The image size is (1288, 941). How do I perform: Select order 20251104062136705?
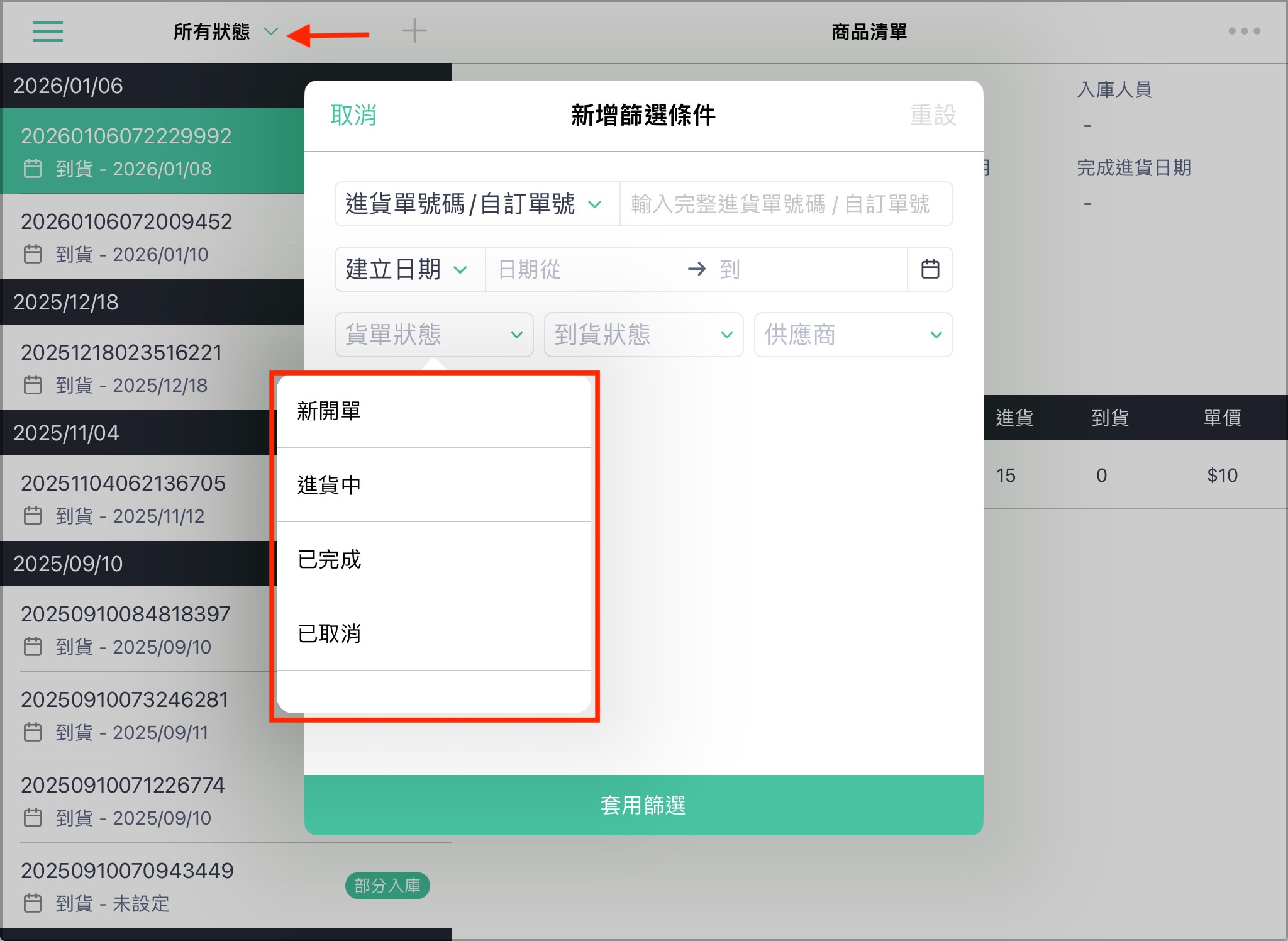136,498
